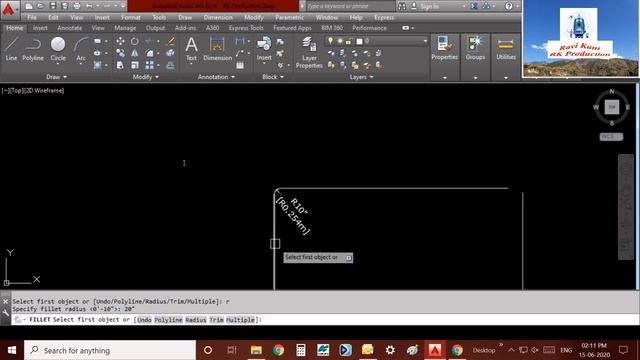Screen dimensions: 640x360
Task: Click the Table icon in Annotation
Action: [x=240, y=65]
